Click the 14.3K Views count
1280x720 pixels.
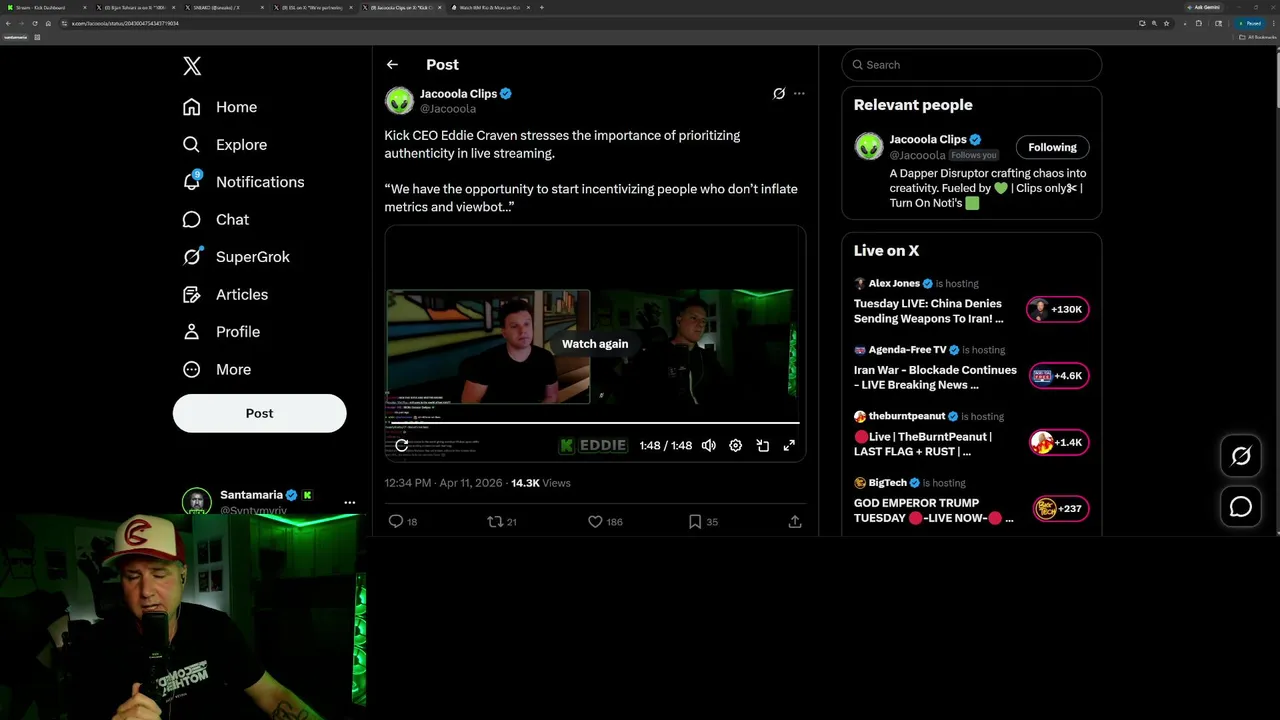click(541, 483)
